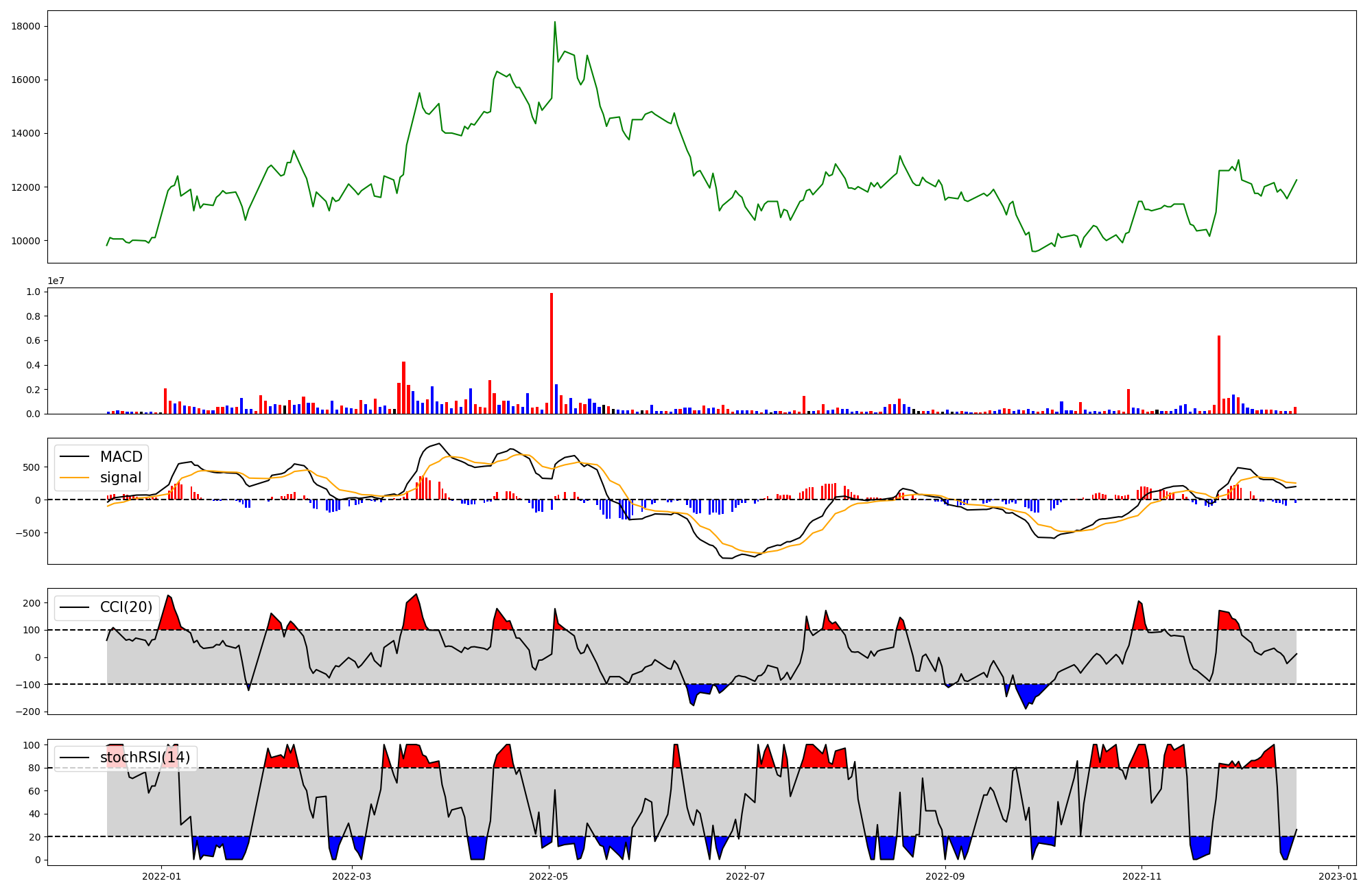Image resolution: width=1372 pixels, height=892 pixels.
Task: Click the 2022-11 date tick label
Action: [x=1142, y=876]
